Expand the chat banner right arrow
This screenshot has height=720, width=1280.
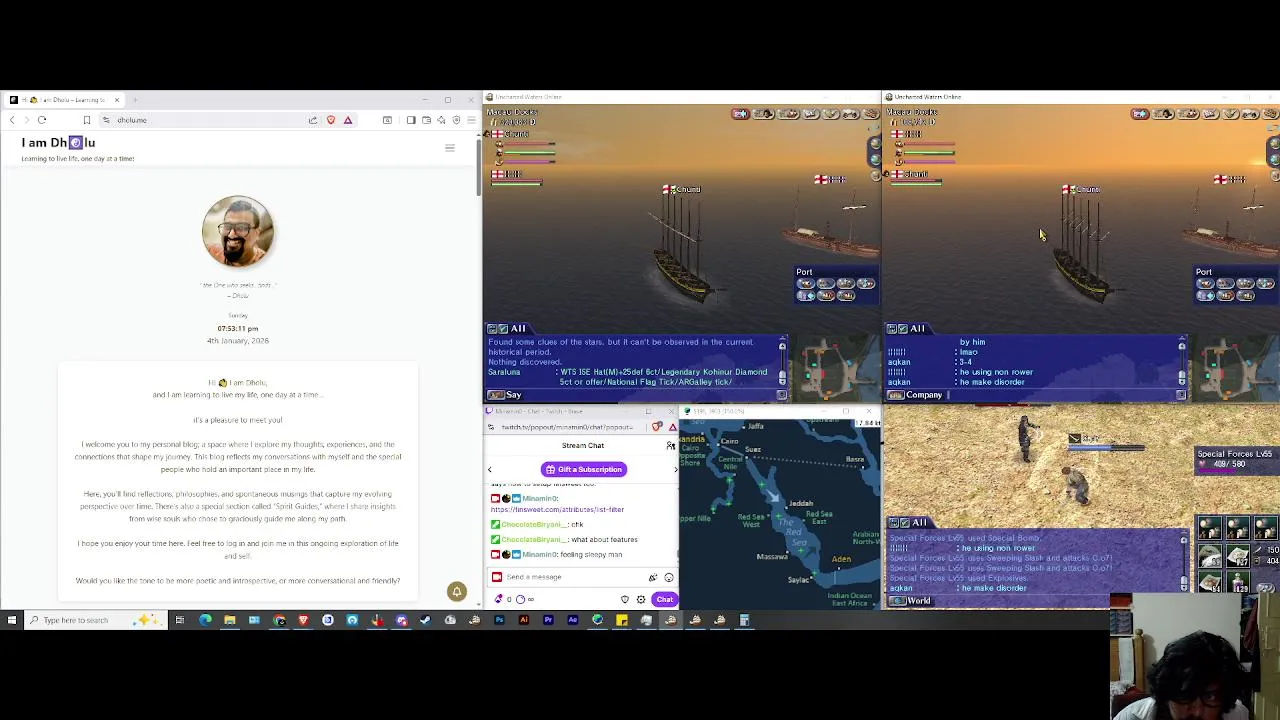675,469
